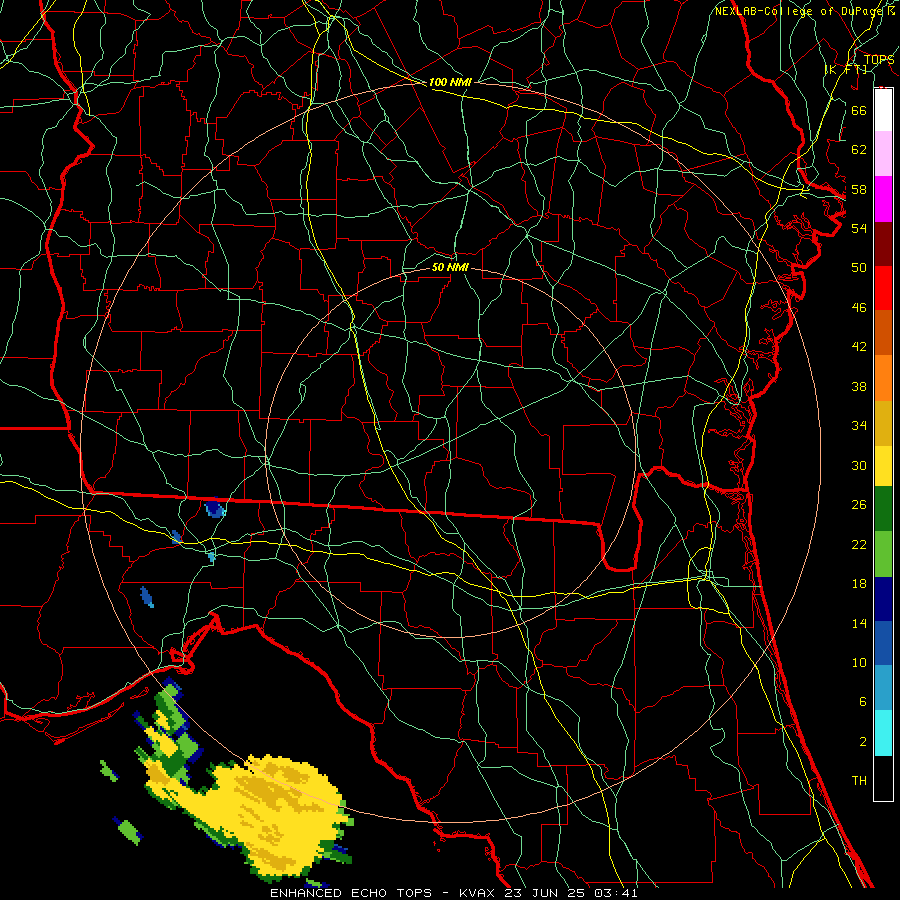The width and height of the screenshot is (900, 900).
Task: Click the magenta legend swatch
Action: tap(883, 199)
